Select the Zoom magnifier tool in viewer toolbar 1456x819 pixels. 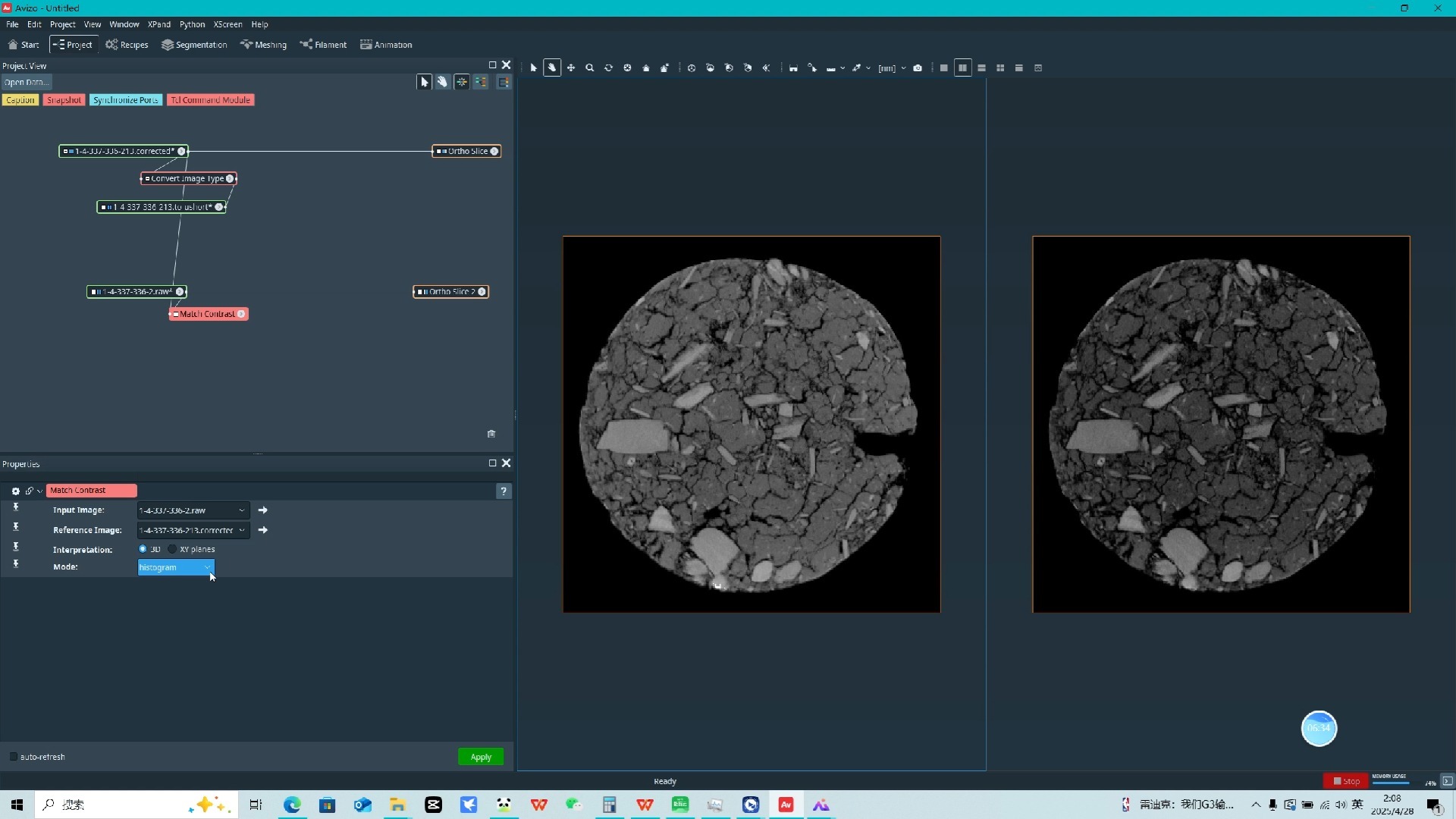pyautogui.click(x=589, y=68)
